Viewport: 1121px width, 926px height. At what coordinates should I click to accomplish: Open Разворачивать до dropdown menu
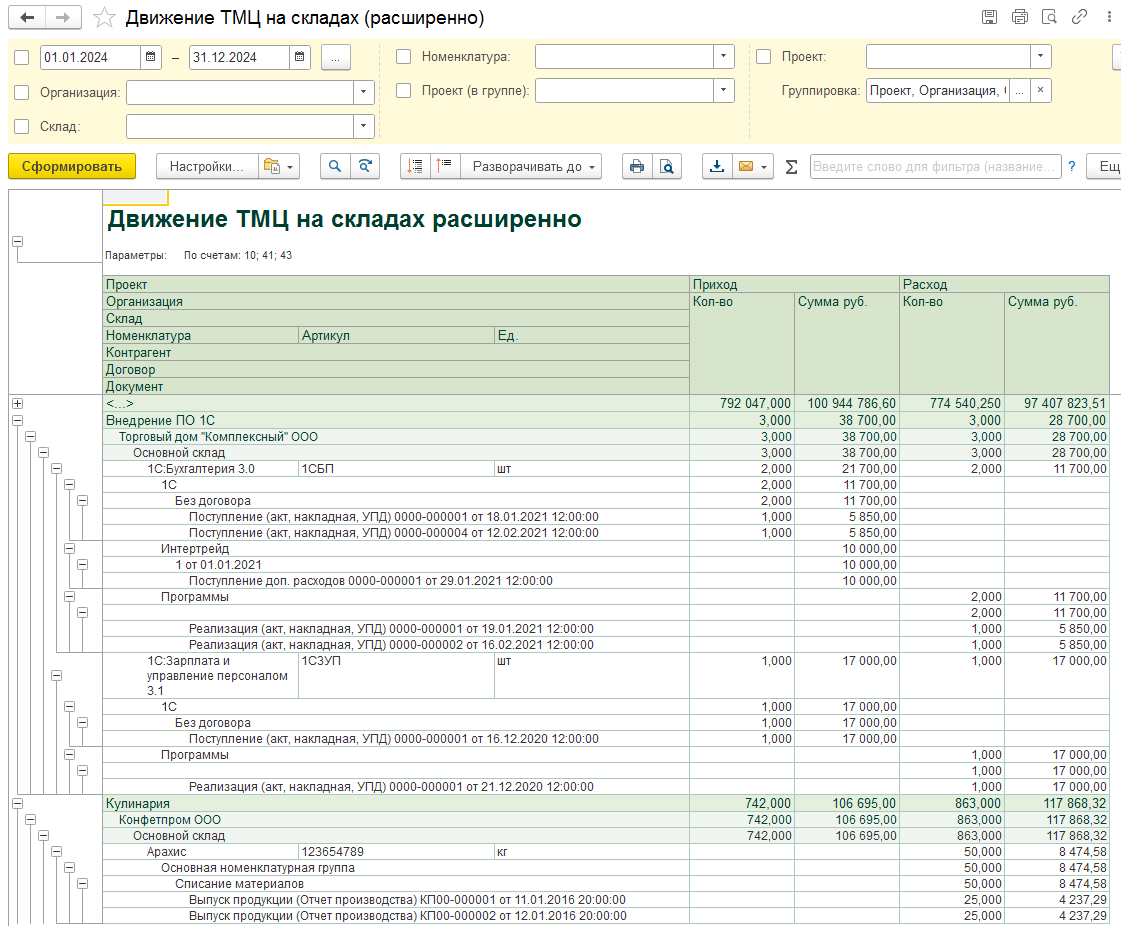(531, 167)
